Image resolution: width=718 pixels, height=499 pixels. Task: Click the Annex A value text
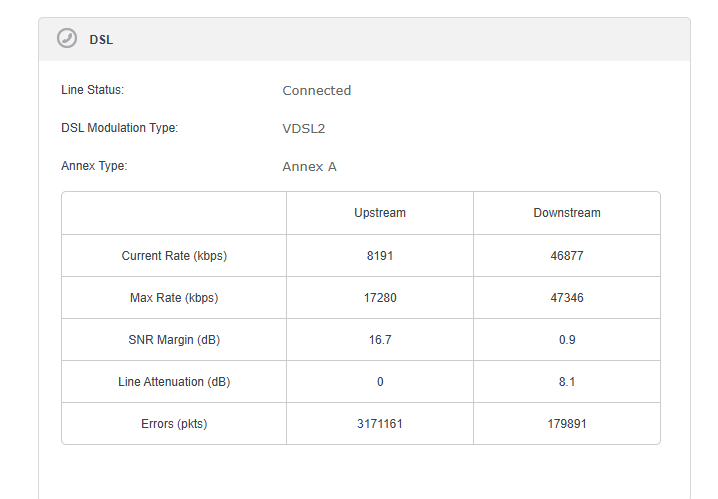(x=309, y=166)
